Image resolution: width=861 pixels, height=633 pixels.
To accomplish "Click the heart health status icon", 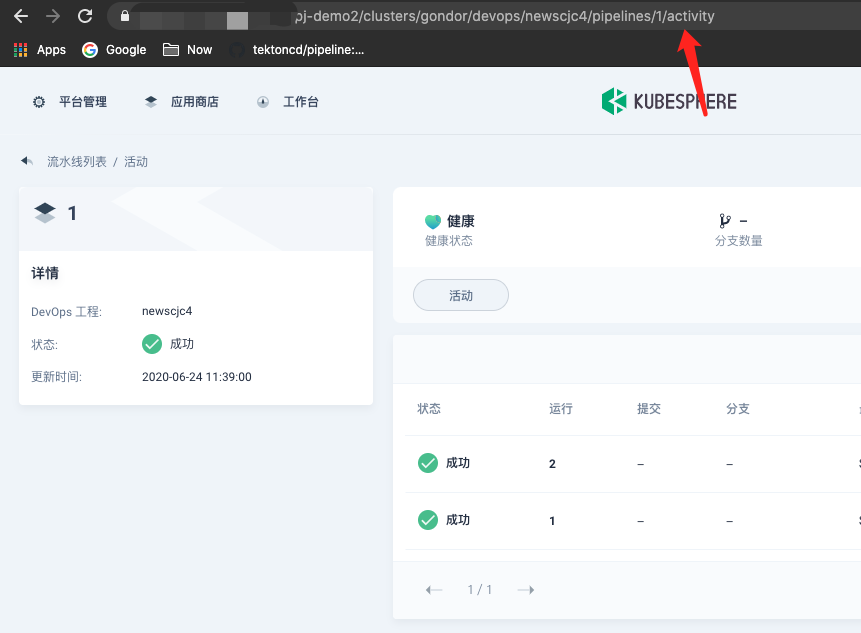I will click(433, 222).
